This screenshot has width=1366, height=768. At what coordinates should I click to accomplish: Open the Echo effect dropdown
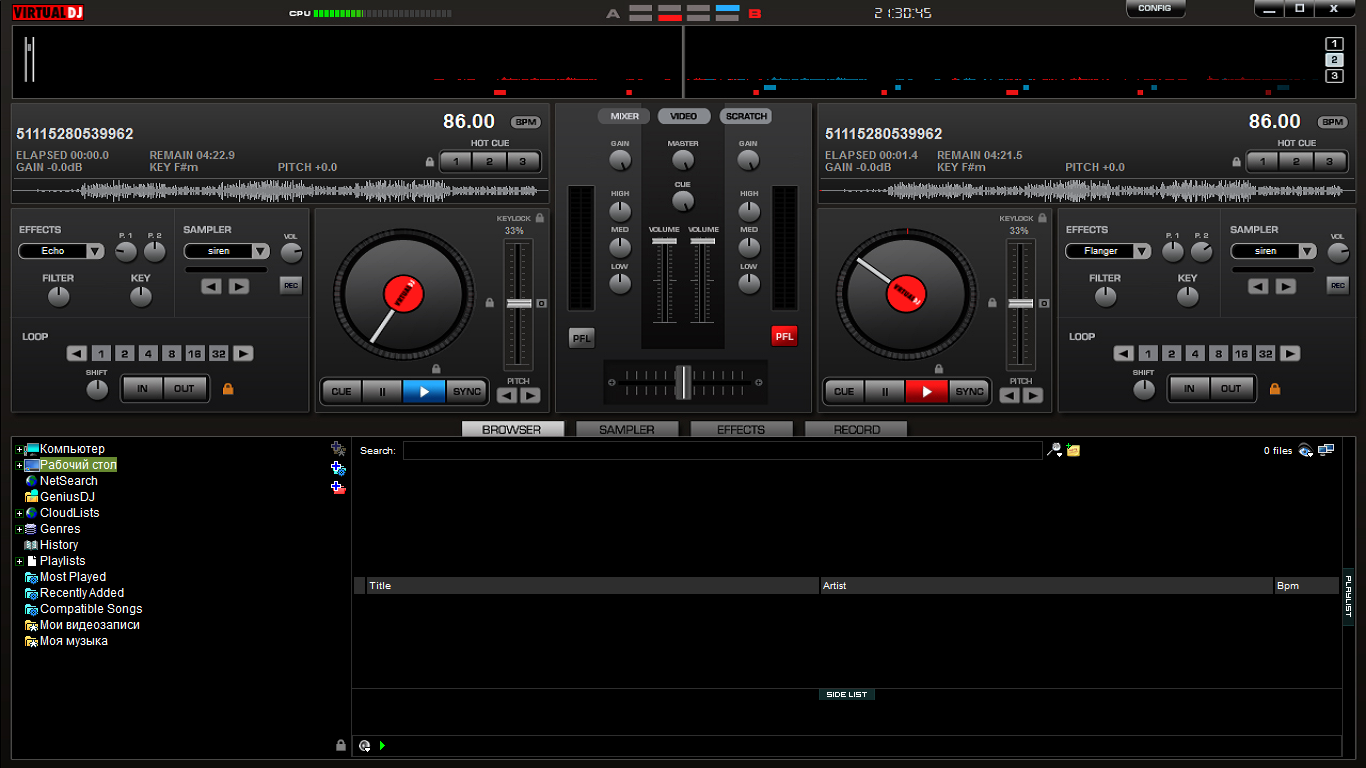point(94,252)
